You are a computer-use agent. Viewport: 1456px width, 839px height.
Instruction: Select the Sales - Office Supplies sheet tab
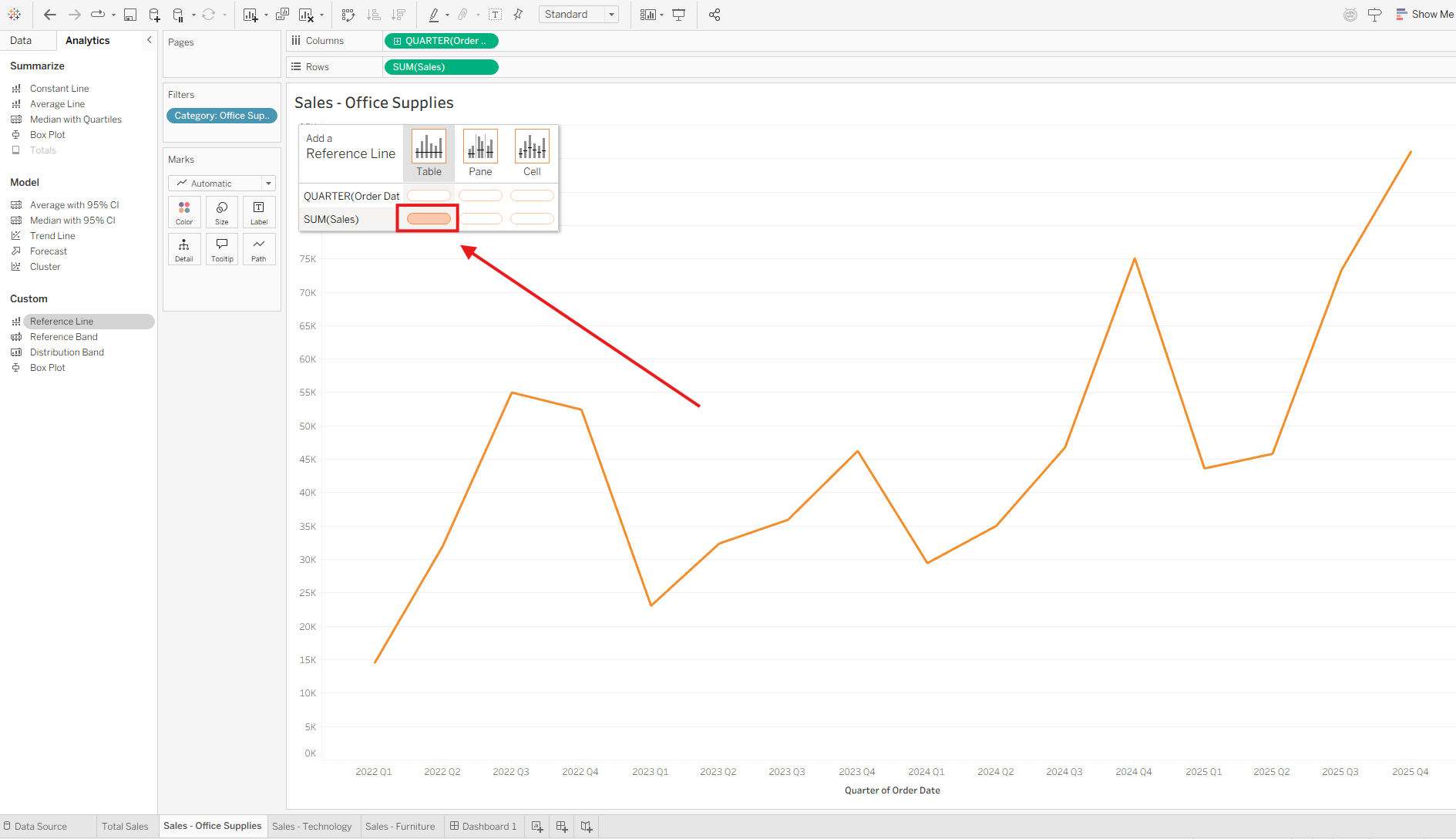pyautogui.click(x=213, y=826)
